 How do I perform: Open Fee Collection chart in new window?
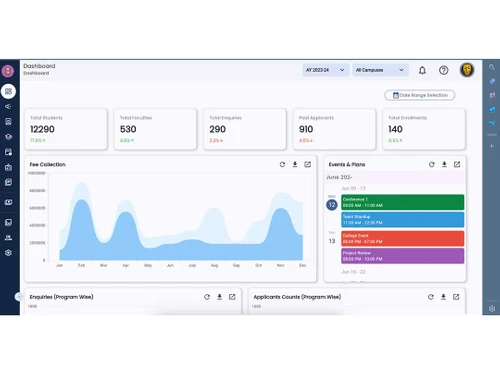(x=308, y=164)
